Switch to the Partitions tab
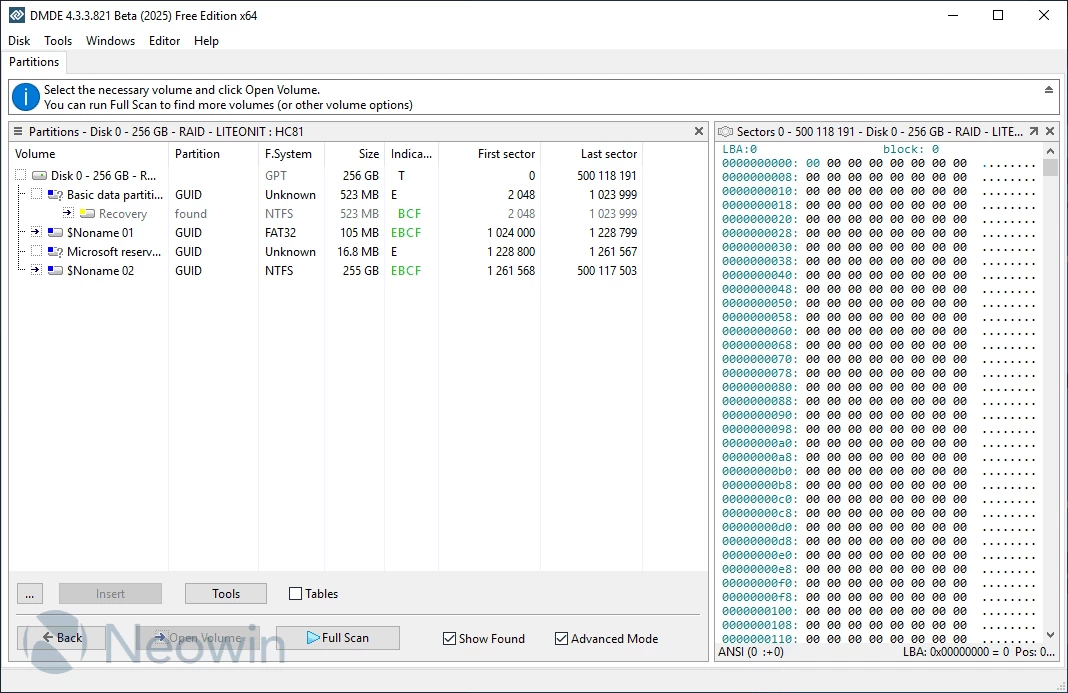1068x693 pixels. pyautogui.click(x=34, y=62)
